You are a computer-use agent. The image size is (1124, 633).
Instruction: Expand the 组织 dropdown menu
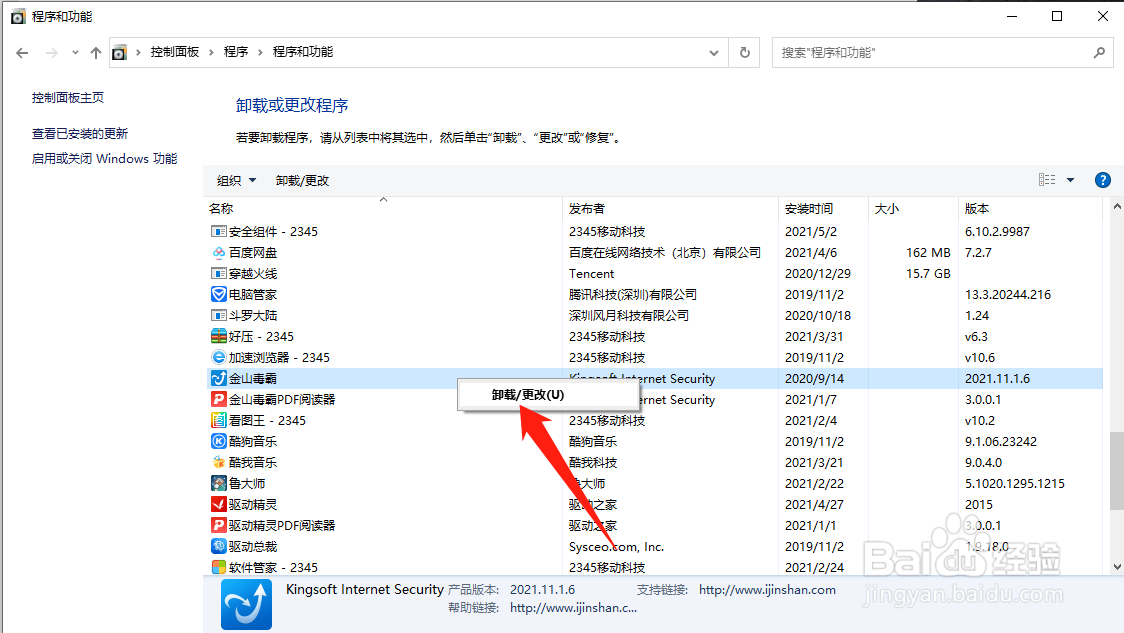pos(236,181)
